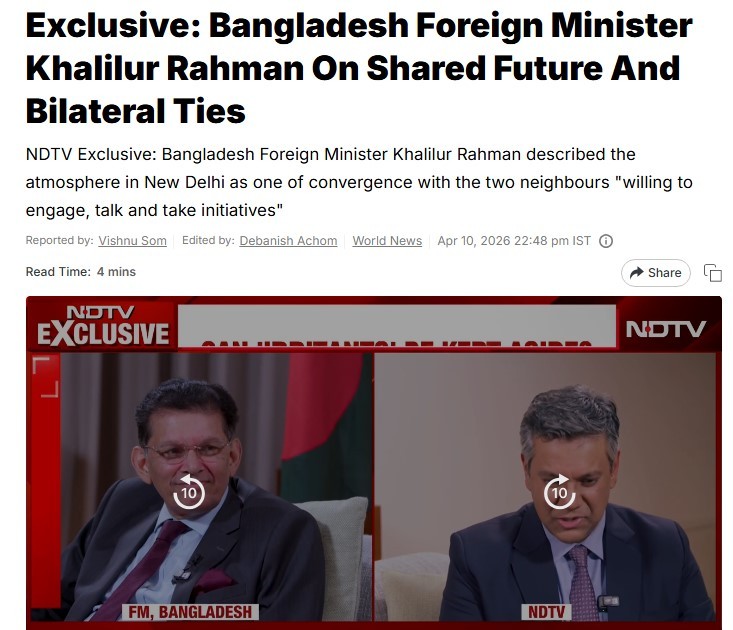733x630 pixels.
Task: Click the NDTV interviewer's video frame
Action: point(545,486)
